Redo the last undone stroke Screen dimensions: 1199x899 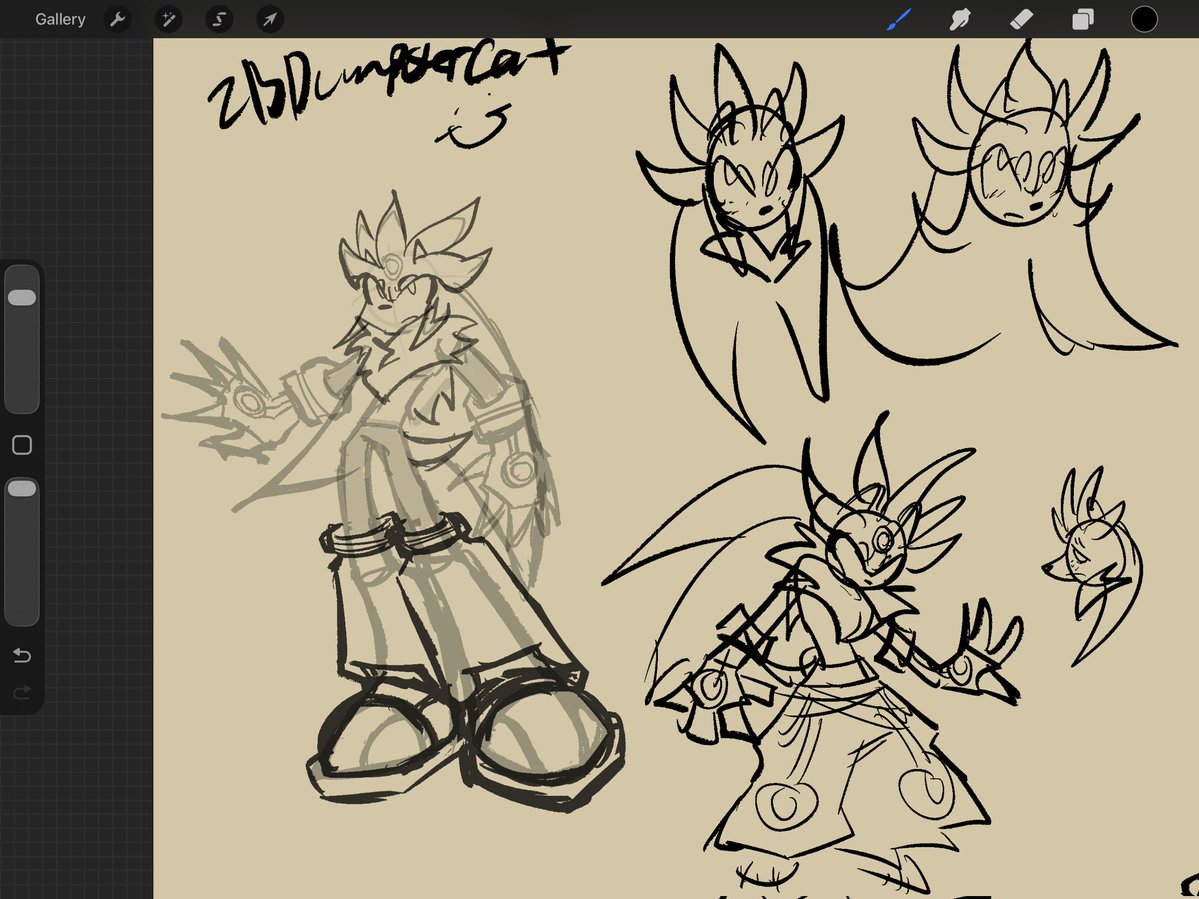pyautogui.click(x=22, y=692)
